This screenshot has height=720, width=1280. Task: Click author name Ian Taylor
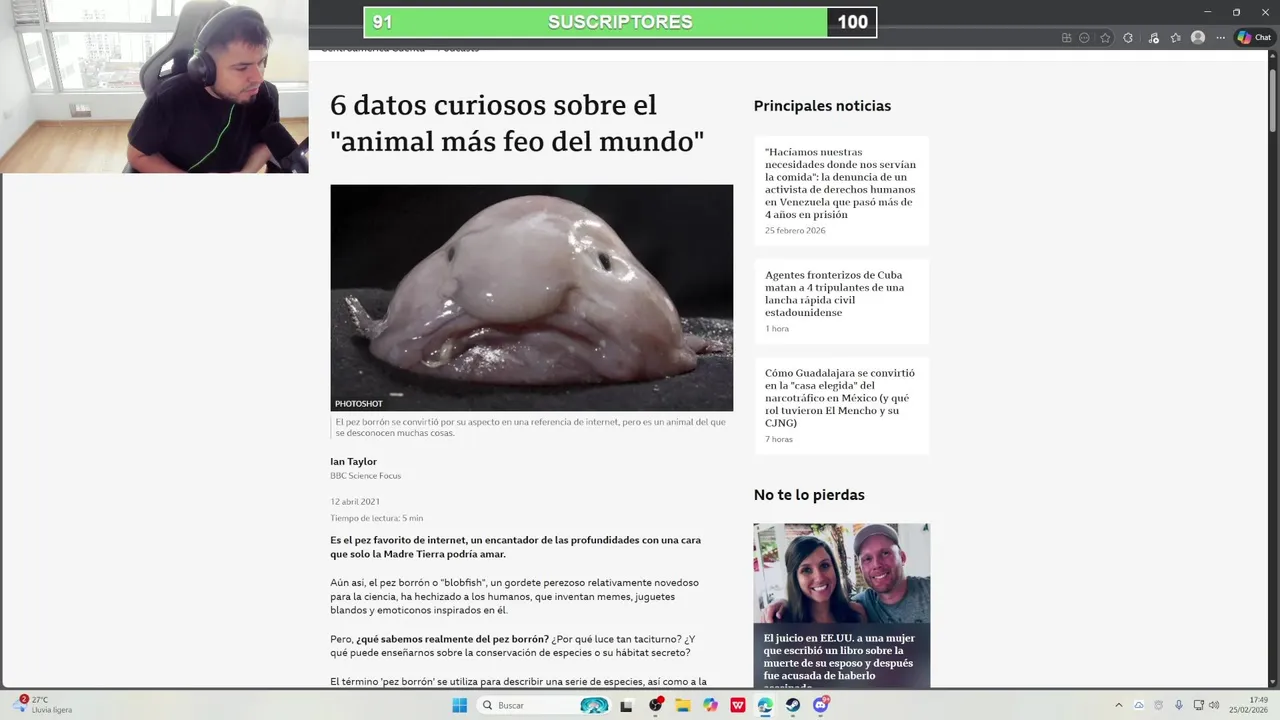tap(353, 462)
